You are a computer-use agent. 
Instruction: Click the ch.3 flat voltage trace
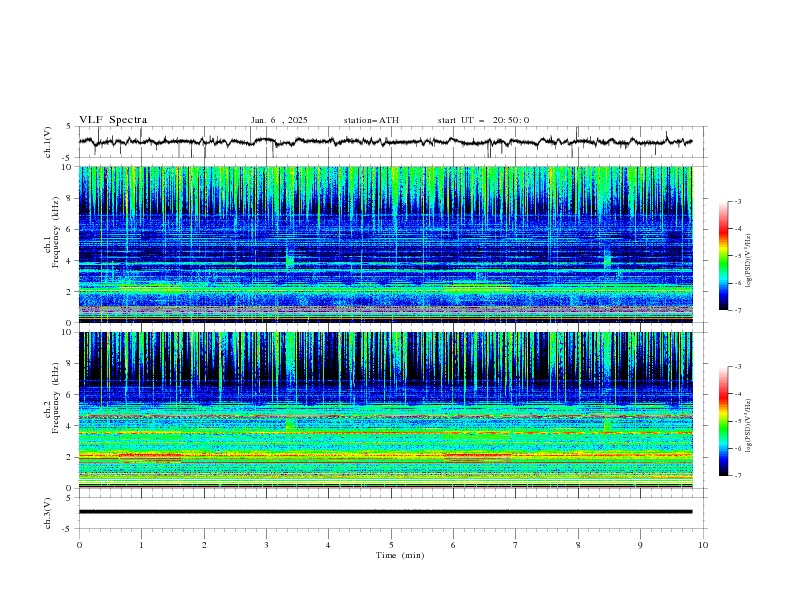coord(385,512)
